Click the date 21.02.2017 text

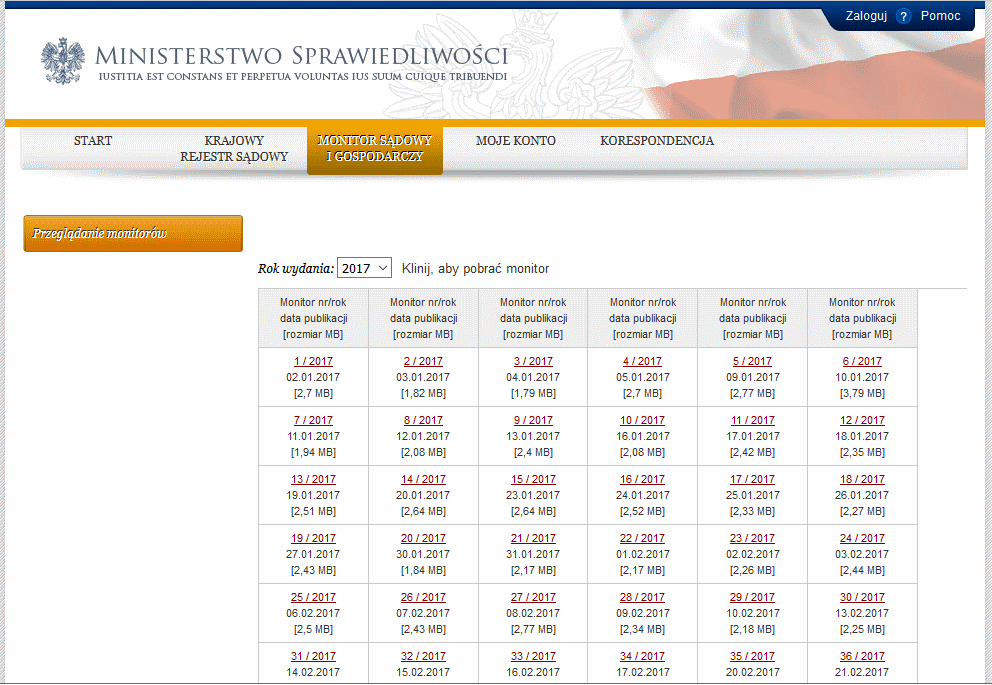862,672
